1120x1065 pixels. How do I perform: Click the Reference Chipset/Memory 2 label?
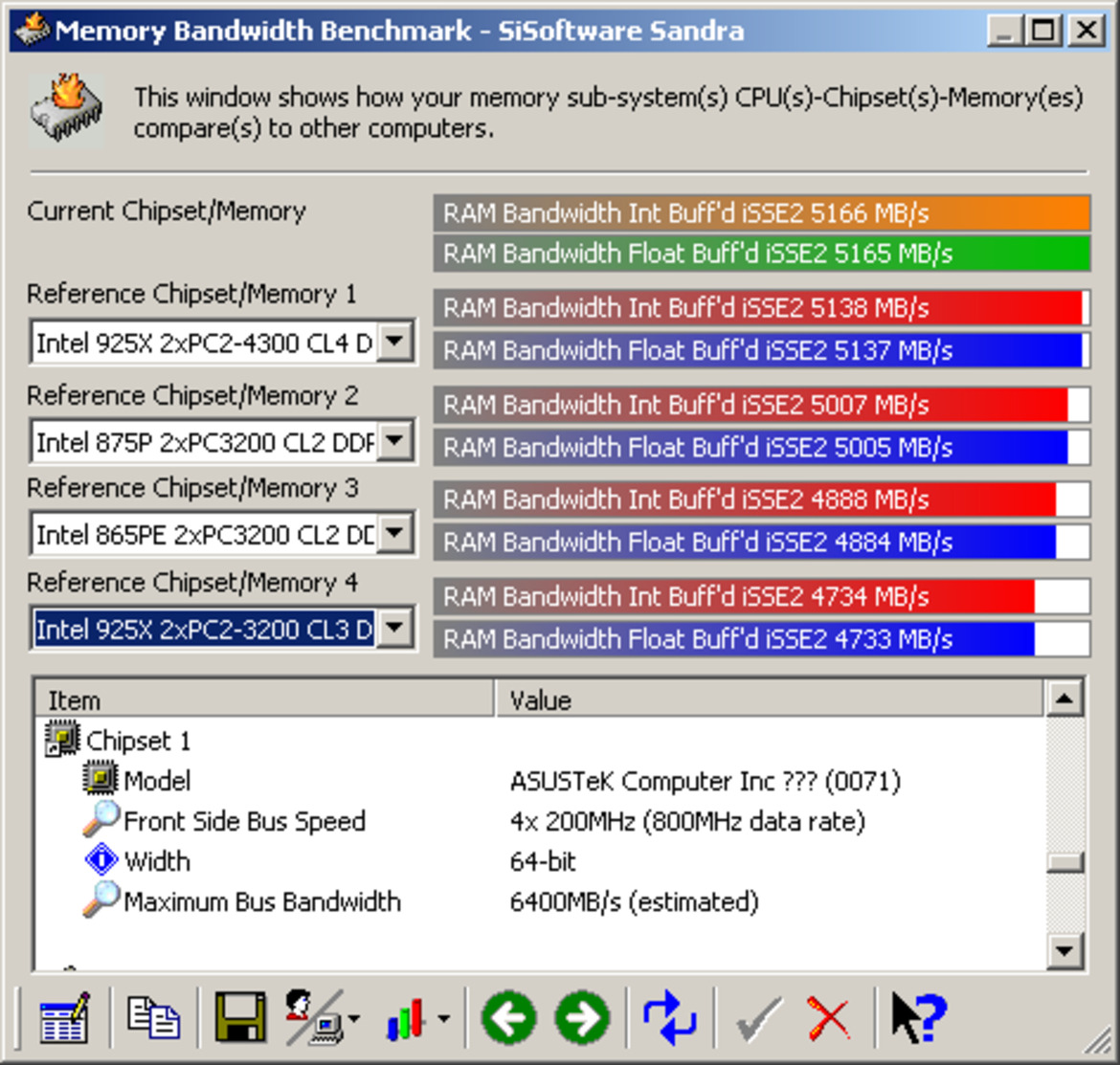click(192, 395)
